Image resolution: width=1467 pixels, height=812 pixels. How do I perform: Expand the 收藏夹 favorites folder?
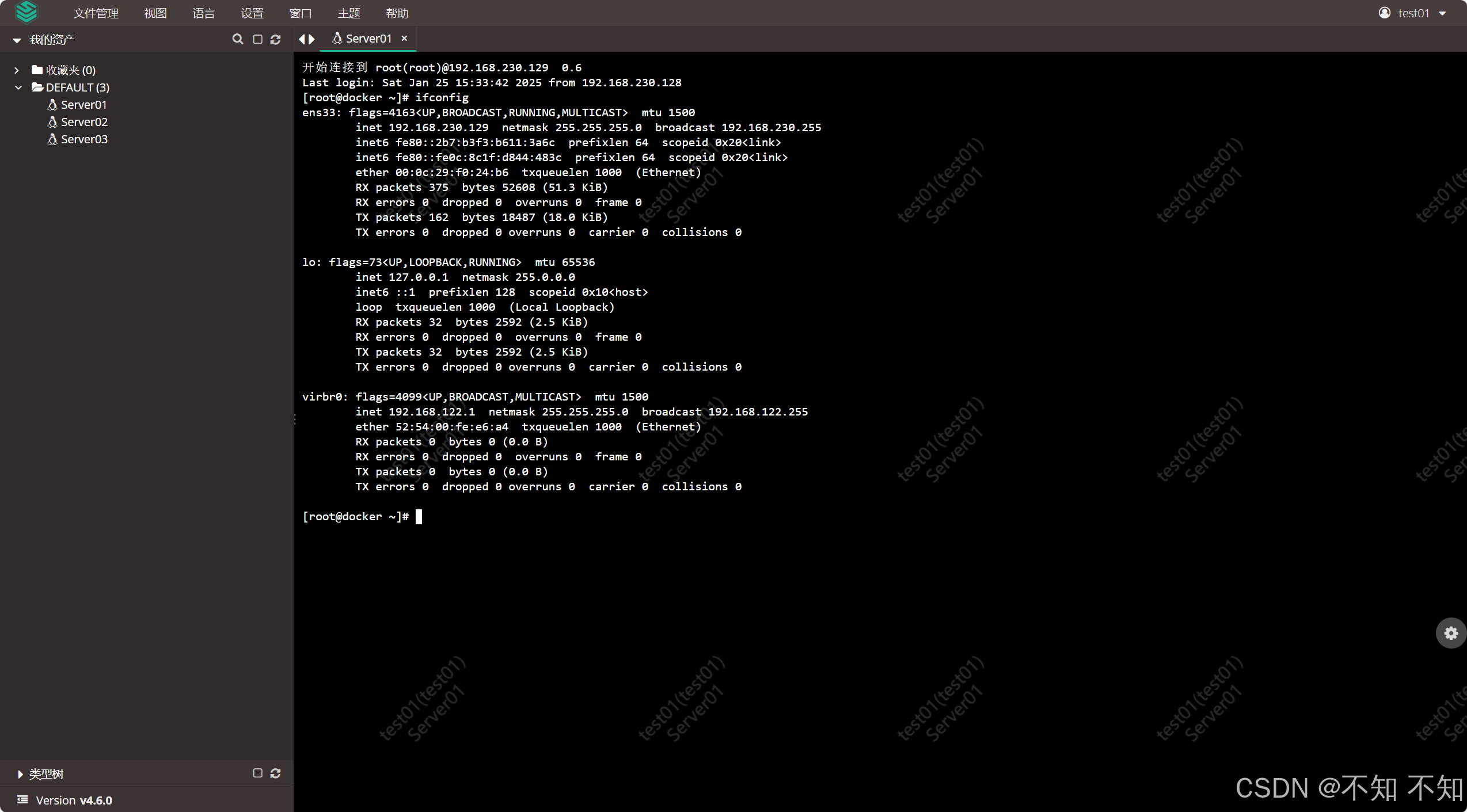coord(17,70)
